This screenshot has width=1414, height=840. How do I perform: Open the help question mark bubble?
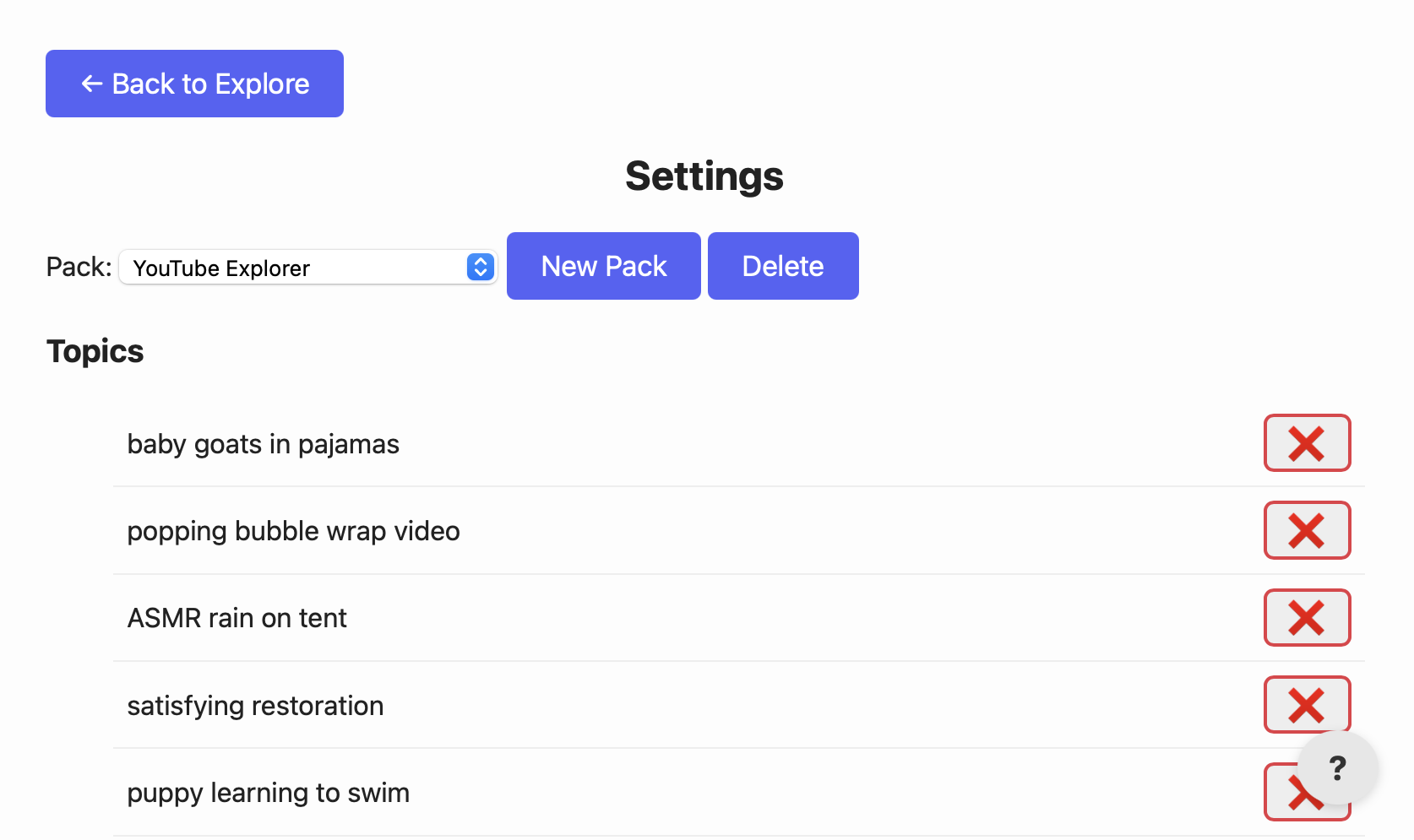pyautogui.click(x=1337, y=768)
